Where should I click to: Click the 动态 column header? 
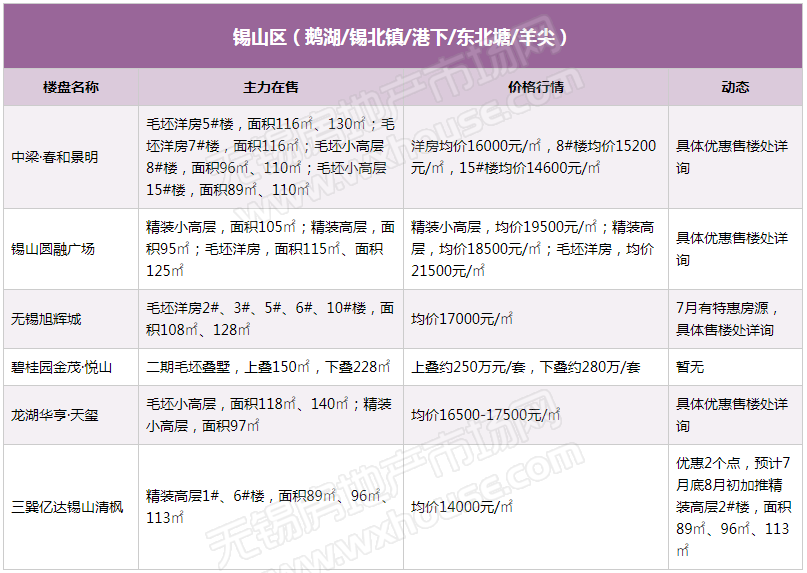[735, 87]
